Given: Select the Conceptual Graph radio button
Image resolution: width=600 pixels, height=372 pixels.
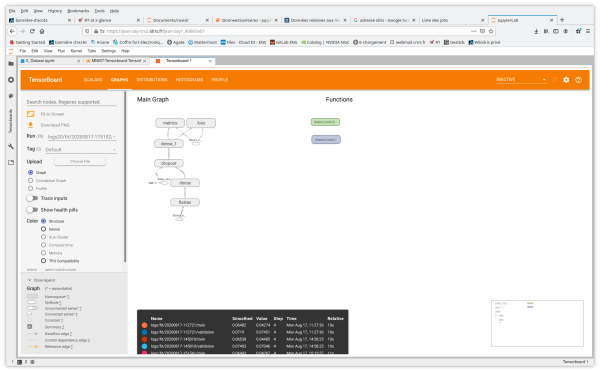Looking at the screenshot, I should (x=31, y=180).
